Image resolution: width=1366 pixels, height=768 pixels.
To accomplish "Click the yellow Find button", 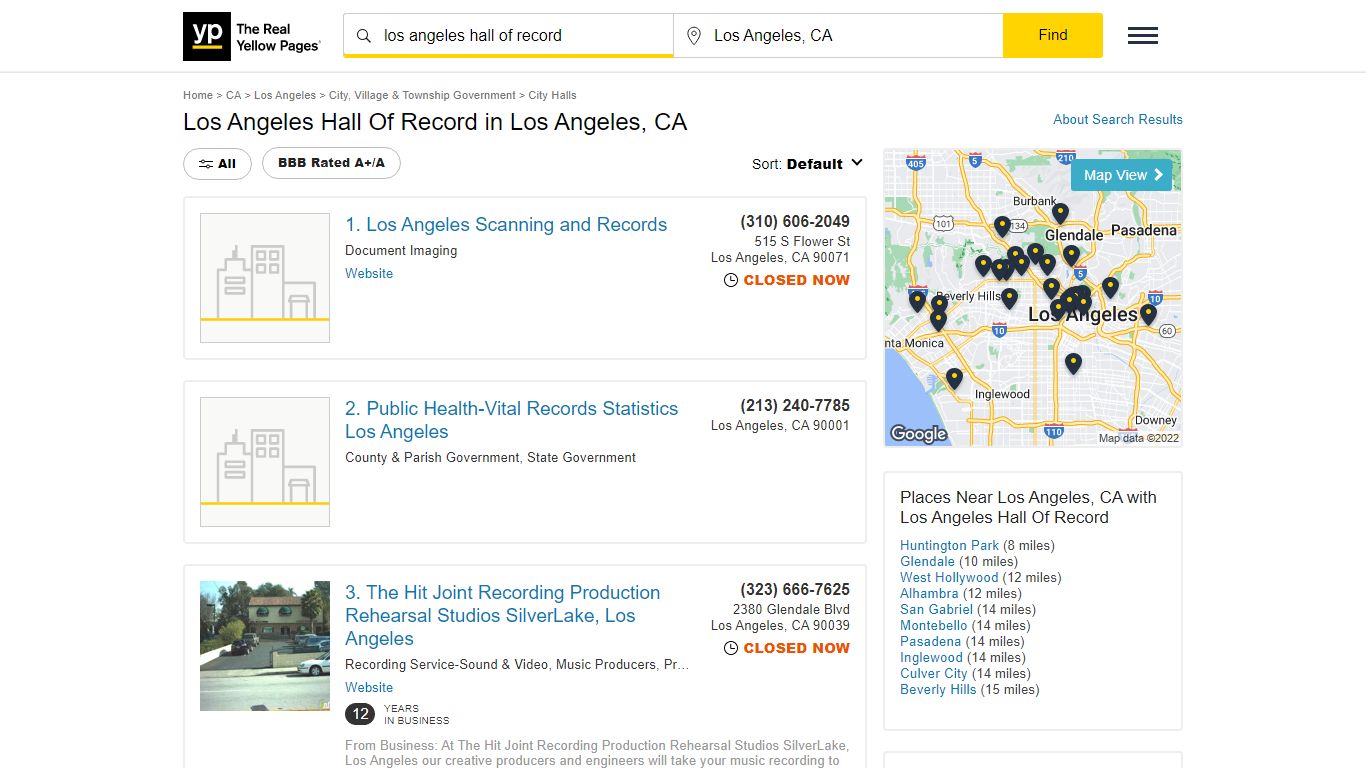I will point(1053,35).
